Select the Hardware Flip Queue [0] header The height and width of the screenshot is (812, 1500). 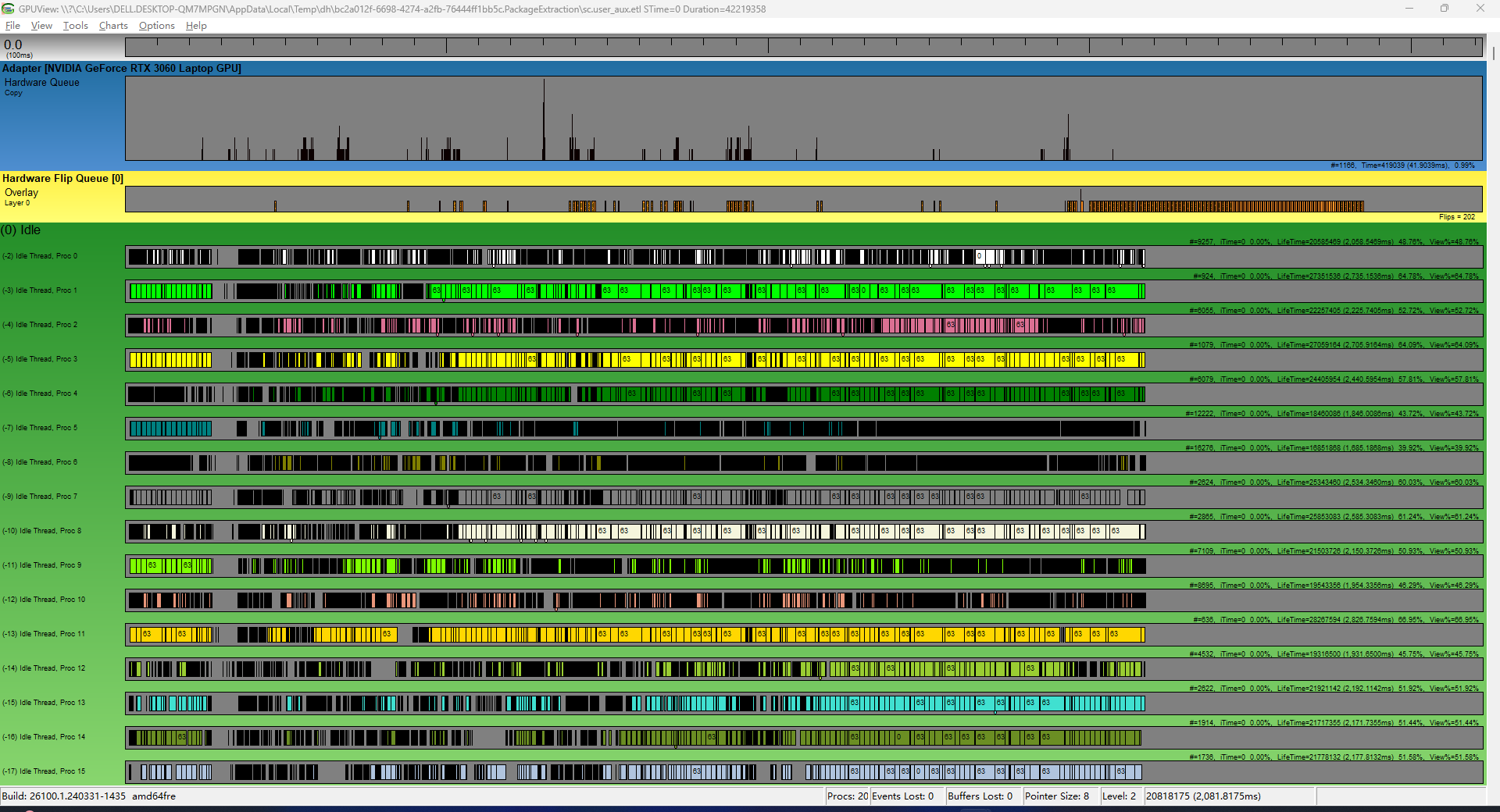62,179
